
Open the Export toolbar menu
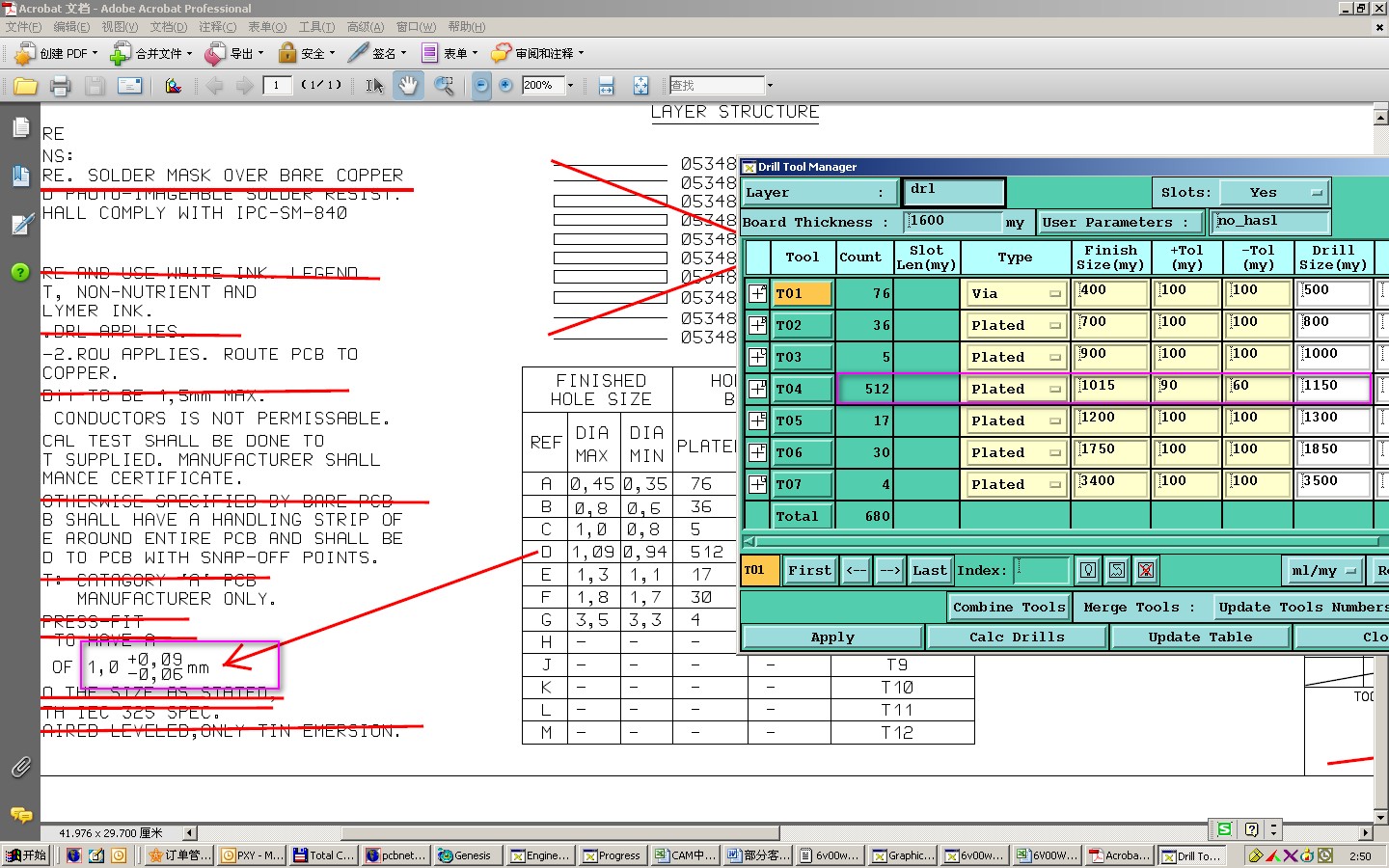pyautogui.click(x=233, y=53)
